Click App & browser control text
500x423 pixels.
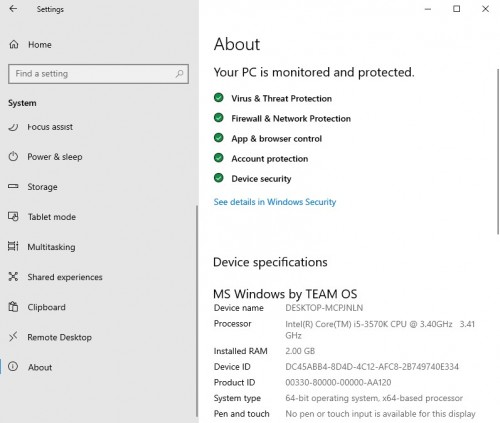(277, 139)
